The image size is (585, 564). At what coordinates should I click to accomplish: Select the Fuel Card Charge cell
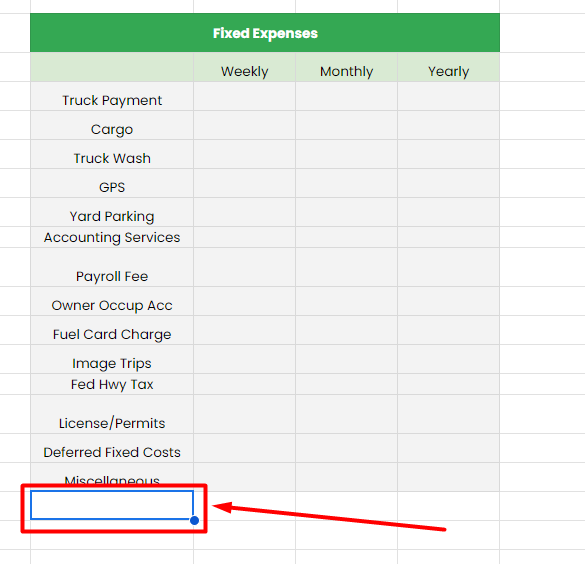point(112,330)
